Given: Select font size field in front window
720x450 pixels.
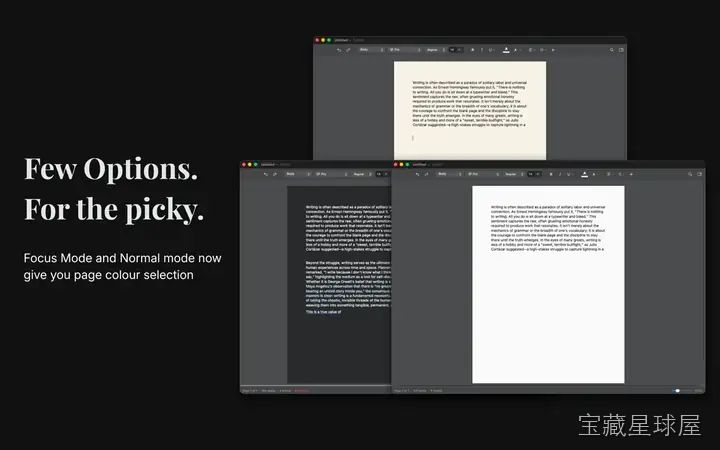Looking at the screenshot, I should click(531, 174).
